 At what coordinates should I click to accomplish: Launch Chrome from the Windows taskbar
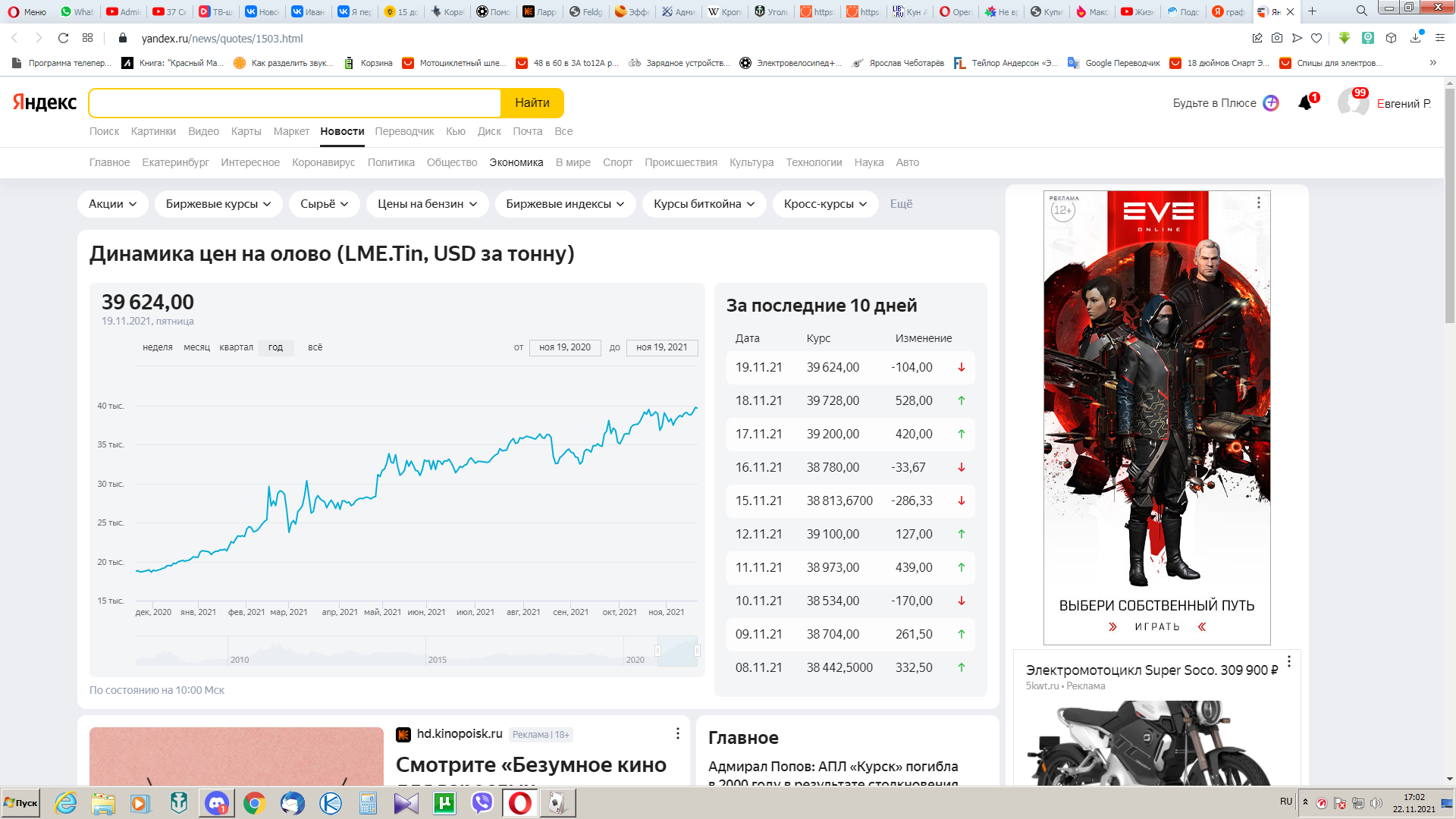[x=255, y=803]
